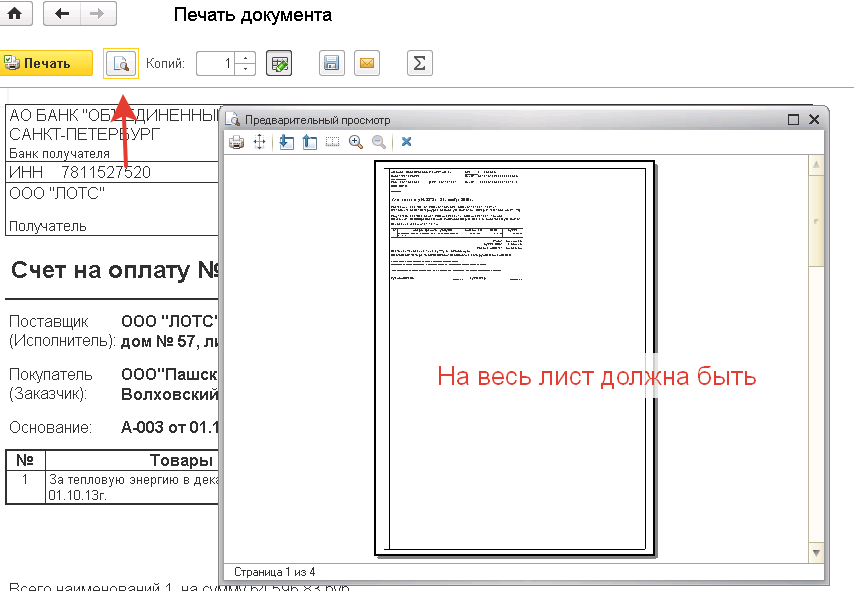
Task: Save the document with the diskette icon
Action: click(332, 64)
